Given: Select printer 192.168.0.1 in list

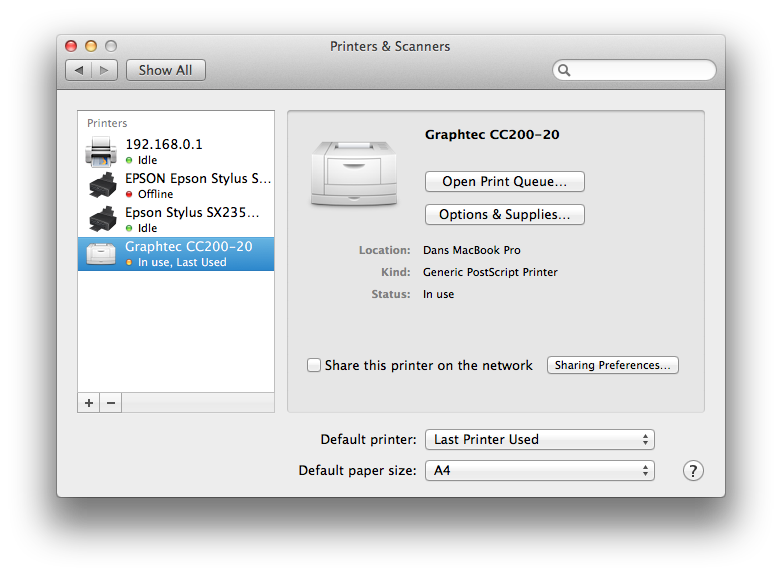Looking at the screenshot, I should pyautogui.click(x=176, y=152).
